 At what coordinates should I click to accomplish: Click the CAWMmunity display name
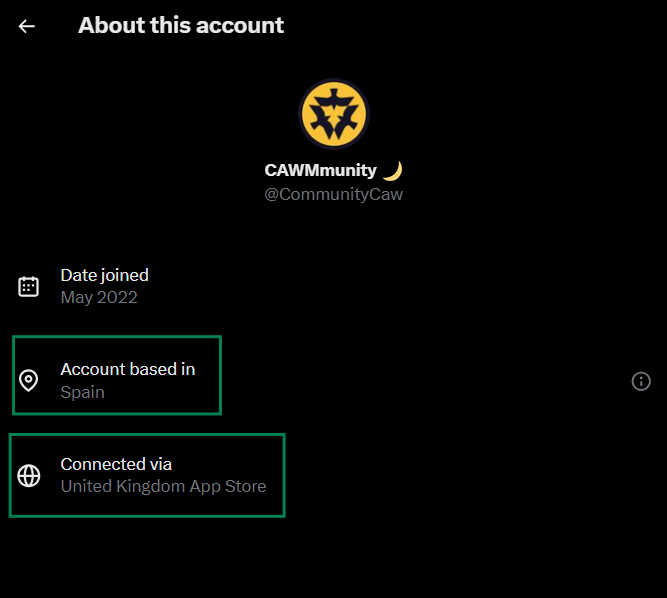coord(321,171)
